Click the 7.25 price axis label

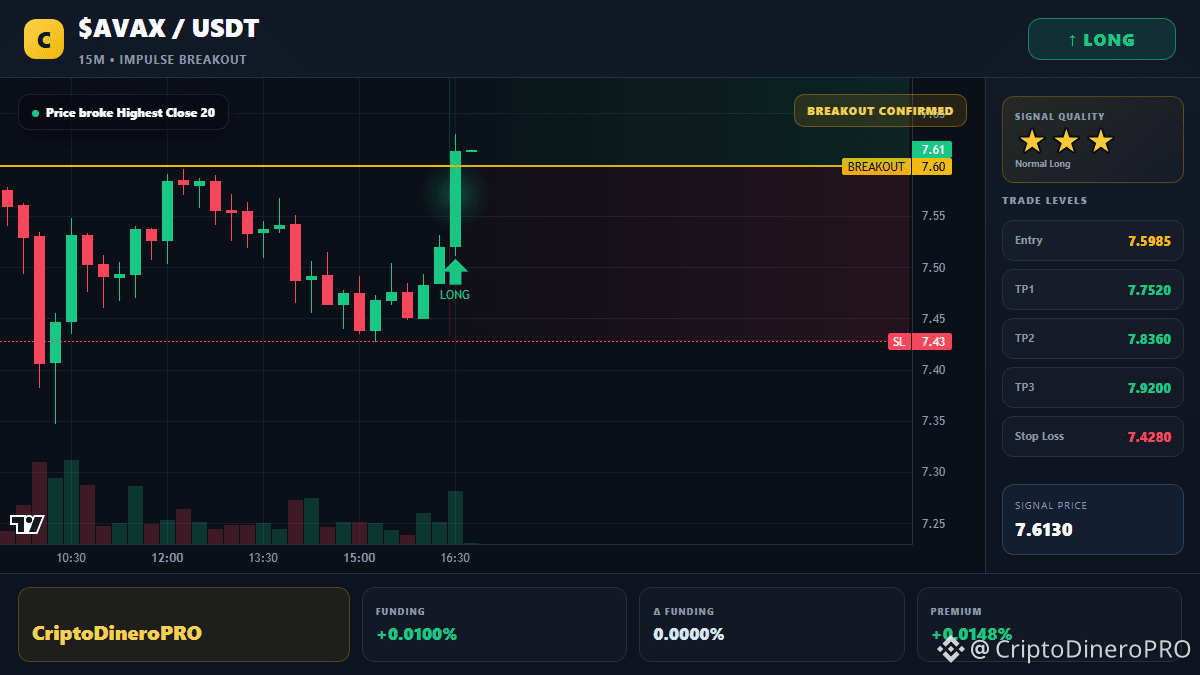pyautogui.click(x=933, y=524)
